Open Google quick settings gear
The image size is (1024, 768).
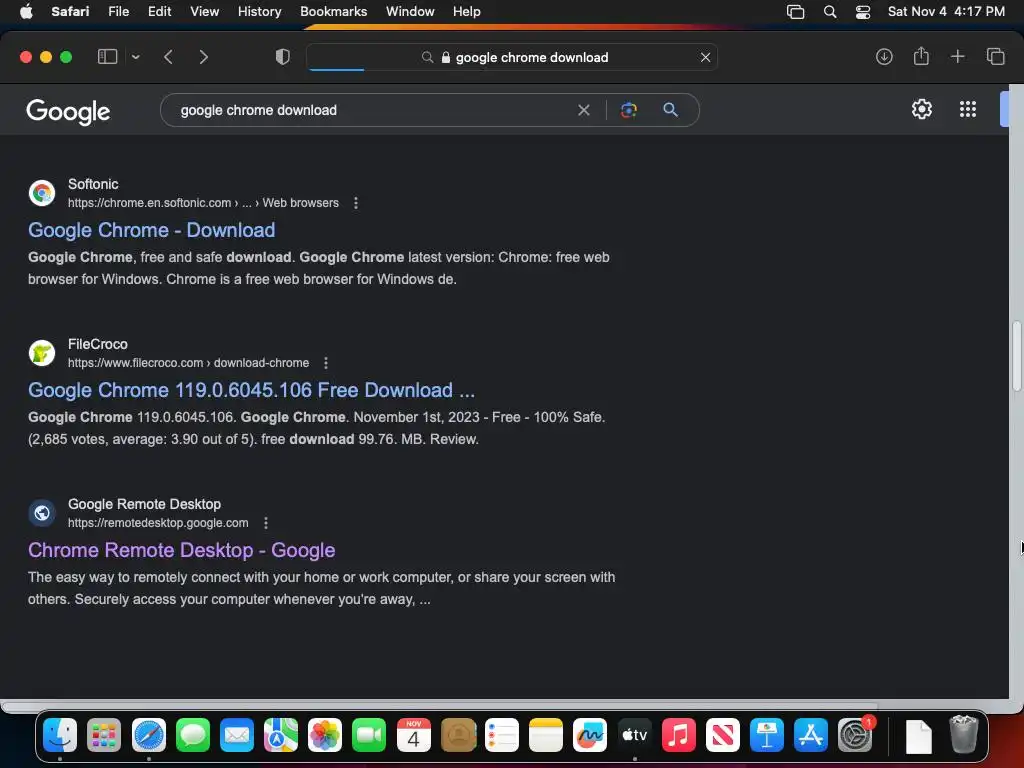[x=921, y=109]
